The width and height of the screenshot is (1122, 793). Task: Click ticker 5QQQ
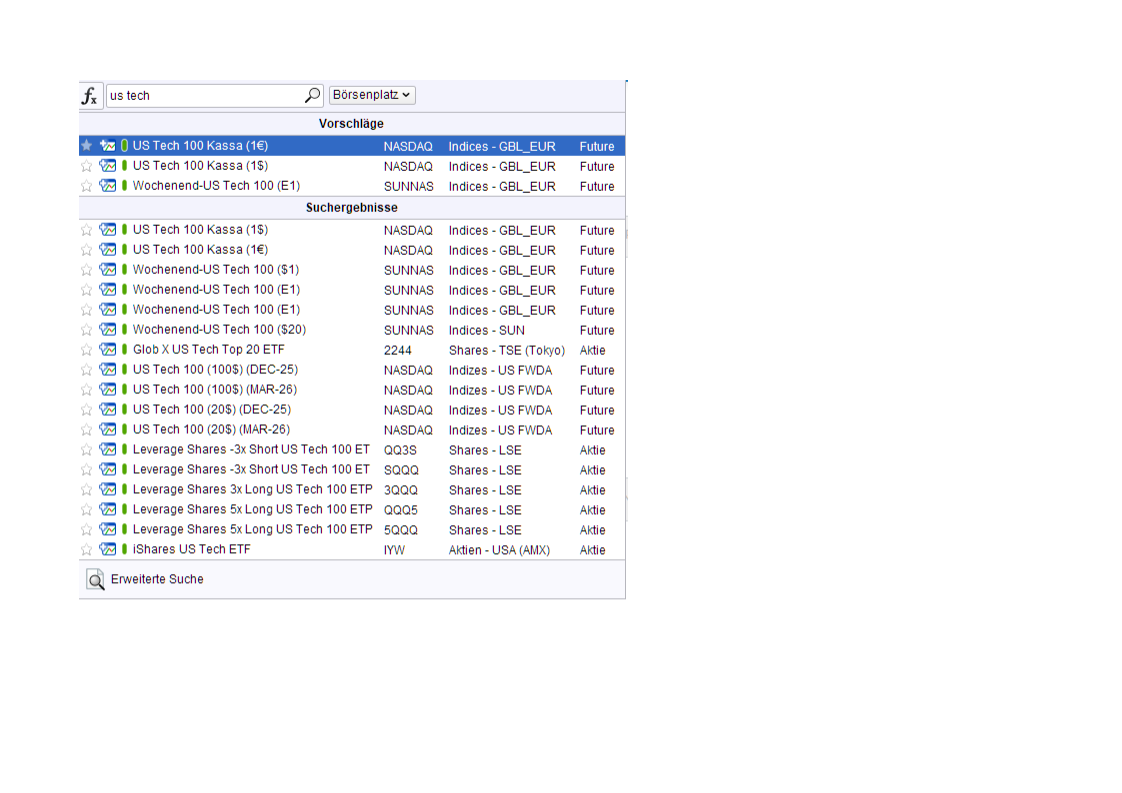coord(401,530)
